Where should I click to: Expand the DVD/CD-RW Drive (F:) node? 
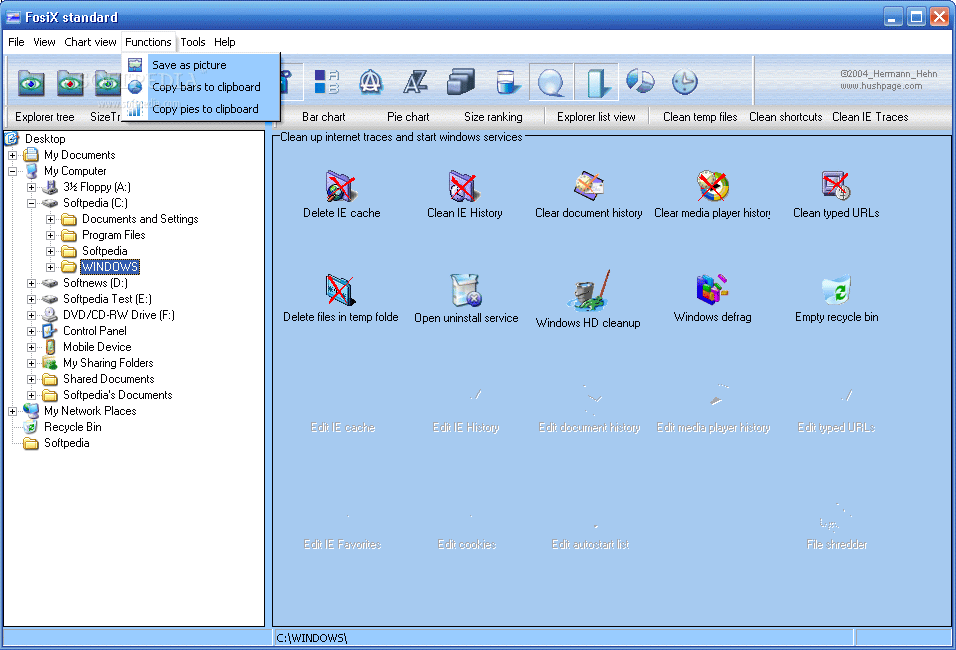[31, 315]
